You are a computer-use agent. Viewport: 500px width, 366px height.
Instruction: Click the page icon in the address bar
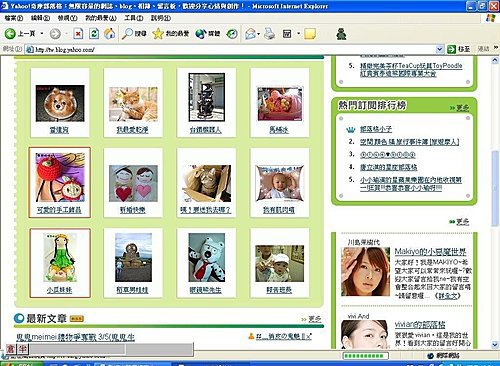tap(30, 50)
